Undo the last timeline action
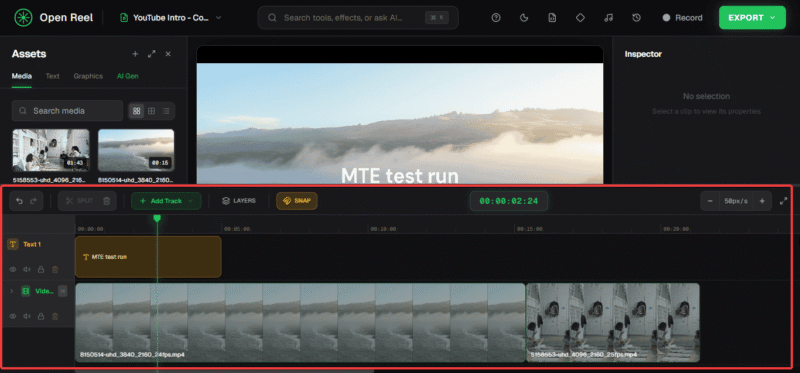Image resolution: width=800 pixels, height=373 pixels. [19, 201]
